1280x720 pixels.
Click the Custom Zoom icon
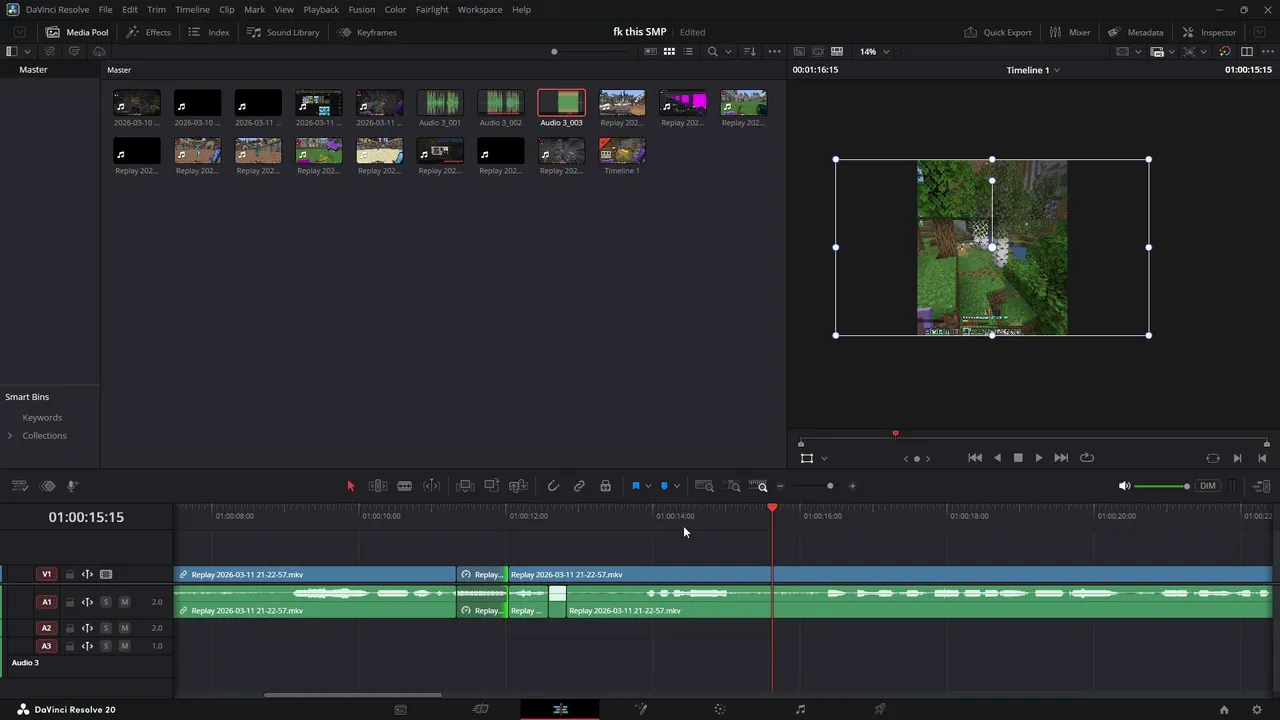pos(759,486)
